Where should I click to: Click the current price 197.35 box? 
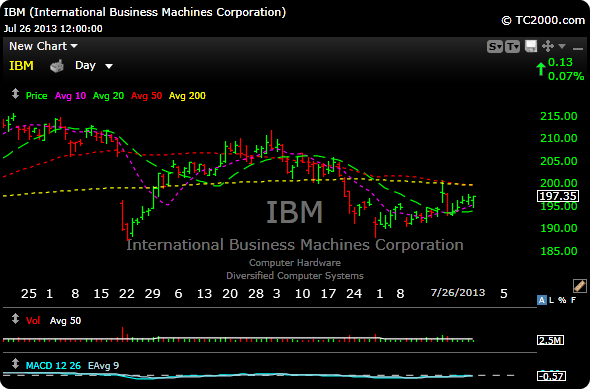point(558,196)
